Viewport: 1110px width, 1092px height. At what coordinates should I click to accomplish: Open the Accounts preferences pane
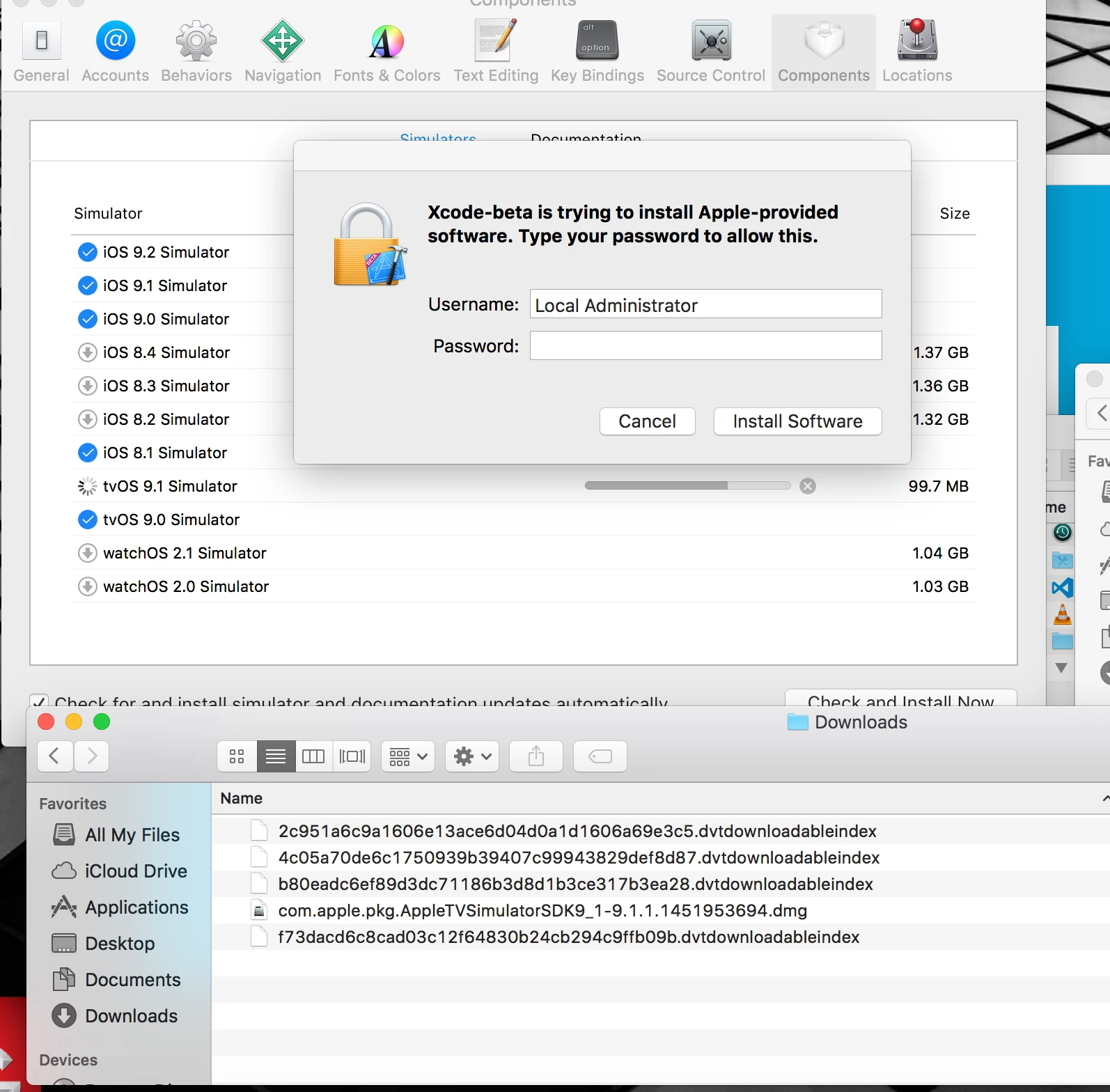115,52
